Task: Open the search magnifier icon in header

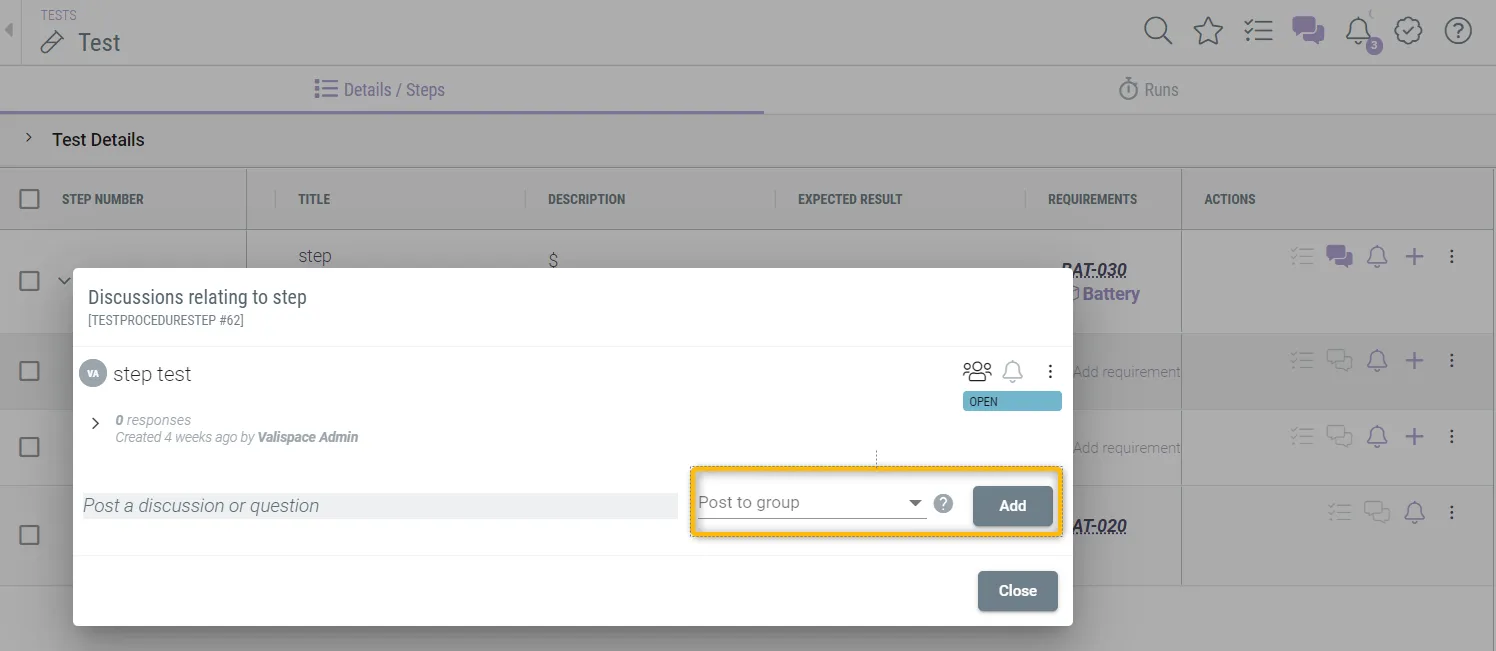Action: click(x=1157, y=31)
